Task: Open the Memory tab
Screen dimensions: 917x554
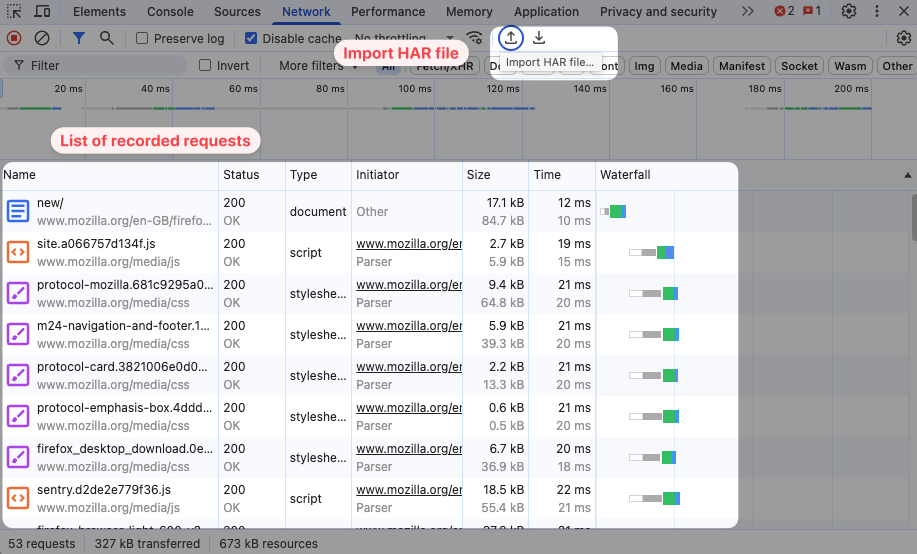Action: (x=469, y=12)
